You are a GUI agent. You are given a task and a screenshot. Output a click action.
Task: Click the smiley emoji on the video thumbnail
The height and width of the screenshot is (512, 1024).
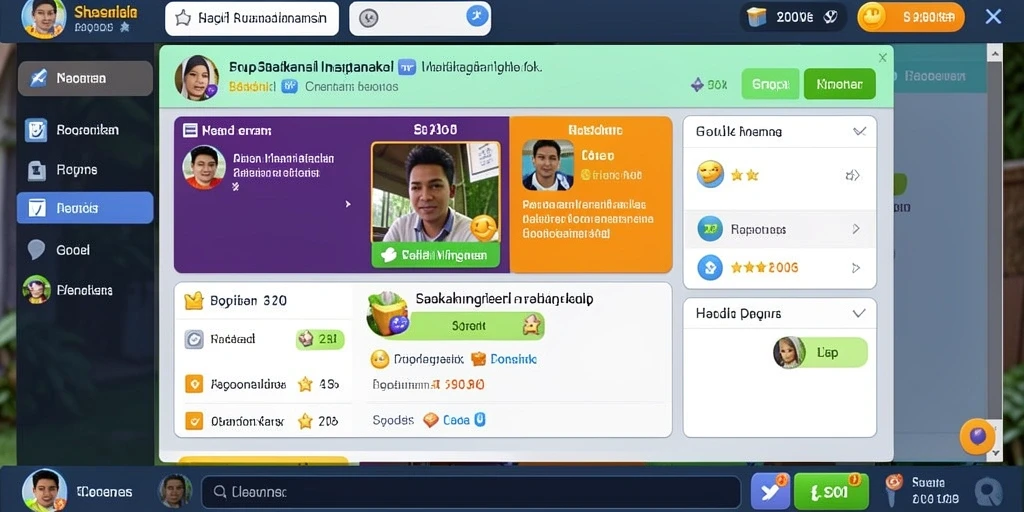pos(484,228)
